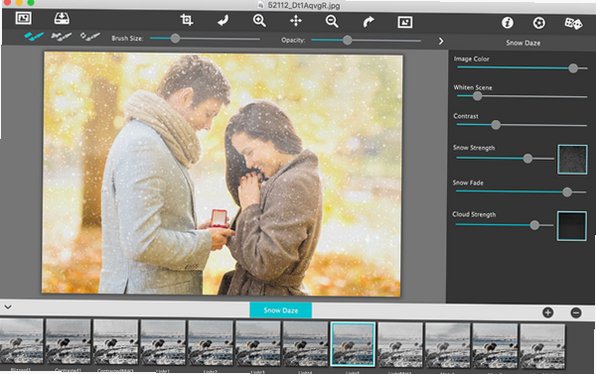This screenshot has height=374, width=596.
Task: Adjust the Snow Fade slider
Action: pyautogui.click(x=521, y=192)
